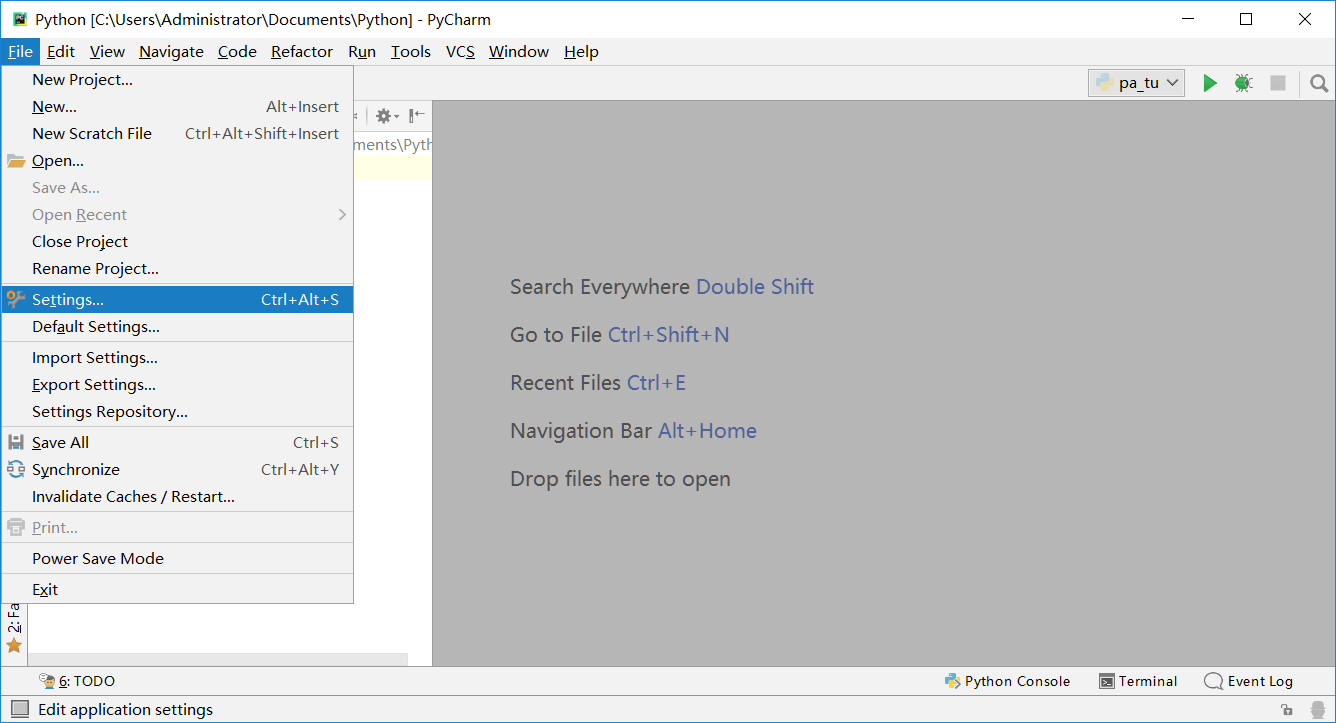This screenshot has width=1336, height=723.
Task: Select New Scratch File menu entry
Action: click(177, 134)
